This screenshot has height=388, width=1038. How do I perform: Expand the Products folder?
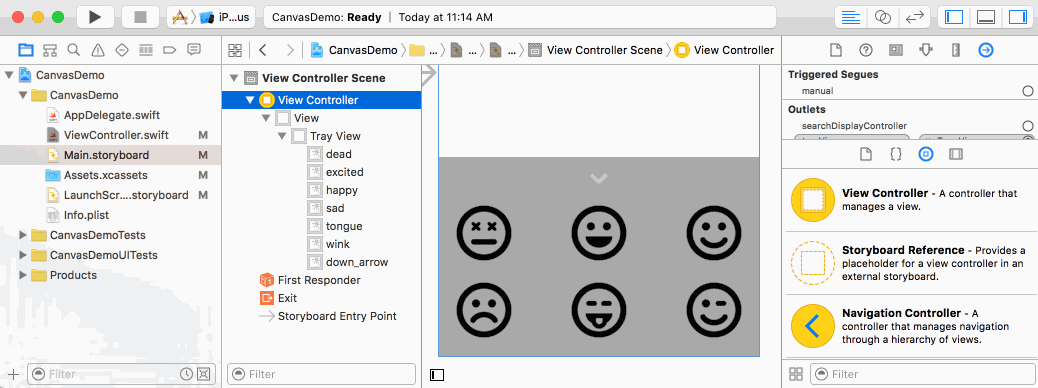tap(24, 275)
